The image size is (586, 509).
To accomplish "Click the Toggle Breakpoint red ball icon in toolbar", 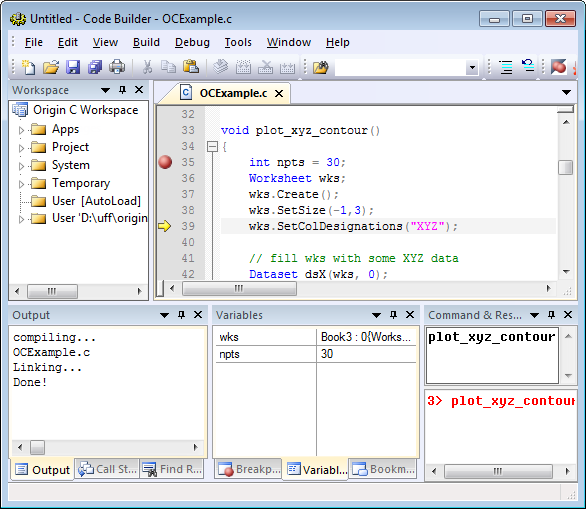I will tap(558, 67).
